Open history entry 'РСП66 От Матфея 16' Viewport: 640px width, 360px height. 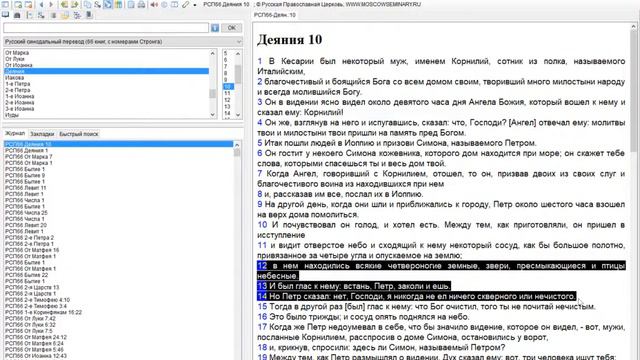pos(118,250)
